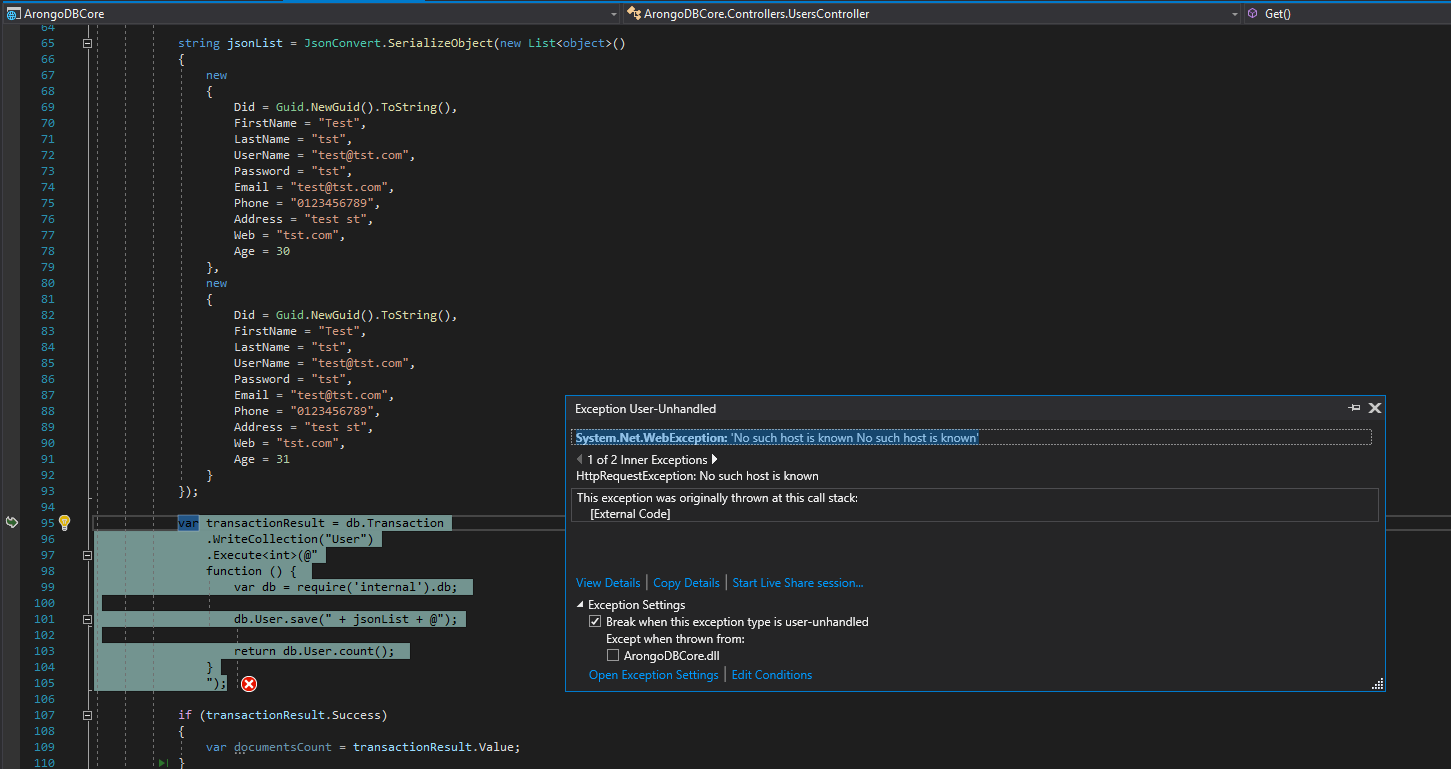
Task: Click line number 94 in the gutter
Action: (x=48, y=507)
